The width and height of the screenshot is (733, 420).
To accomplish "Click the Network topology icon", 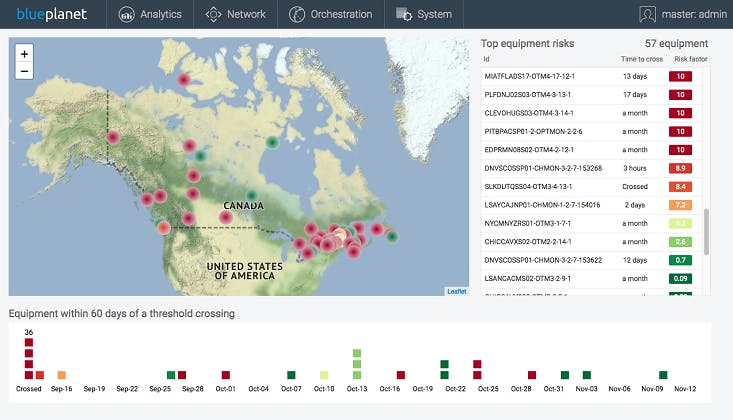I will (x=212, y=14).
